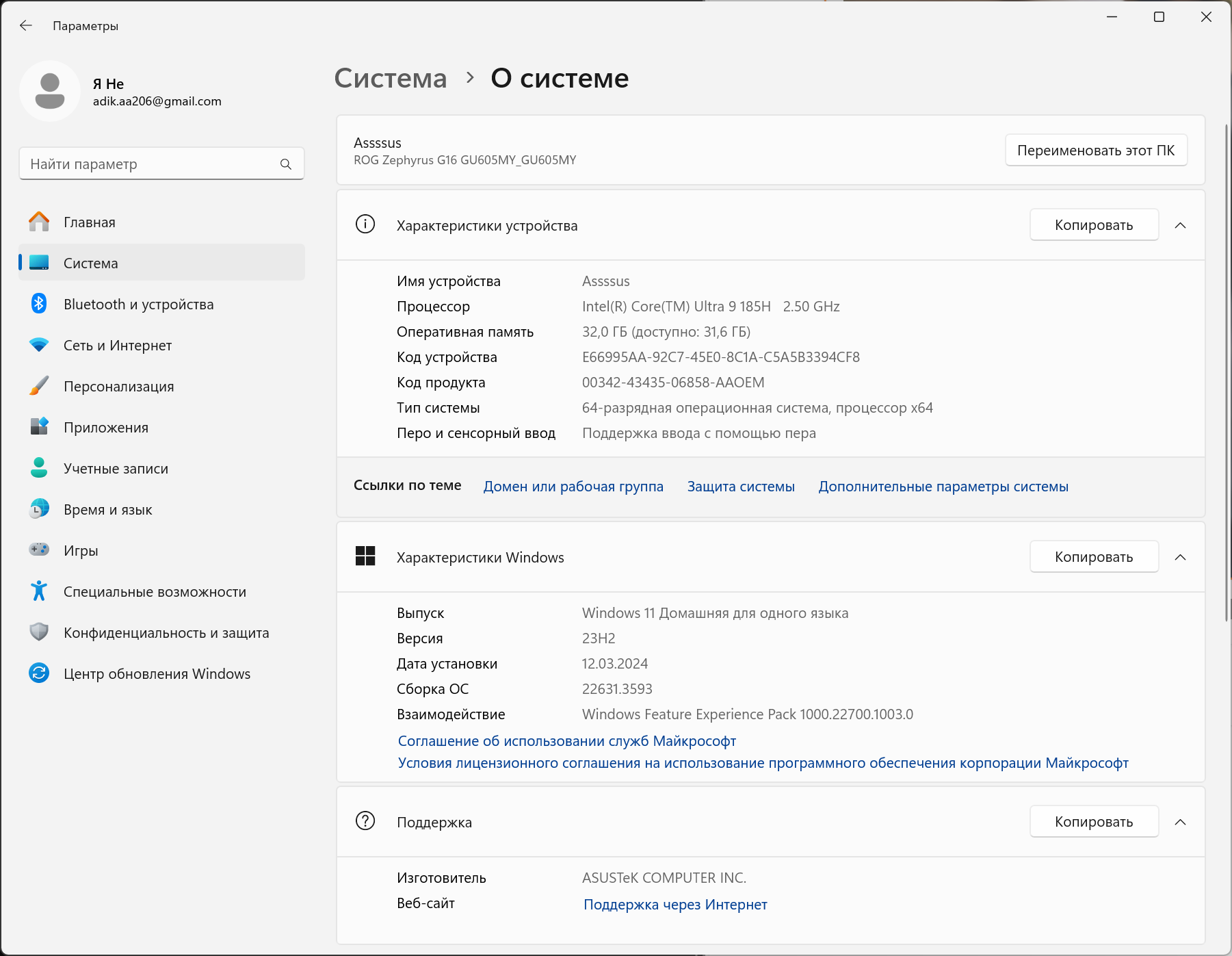Click version value 23H2

pyautogui.click(x=599, y=638)
